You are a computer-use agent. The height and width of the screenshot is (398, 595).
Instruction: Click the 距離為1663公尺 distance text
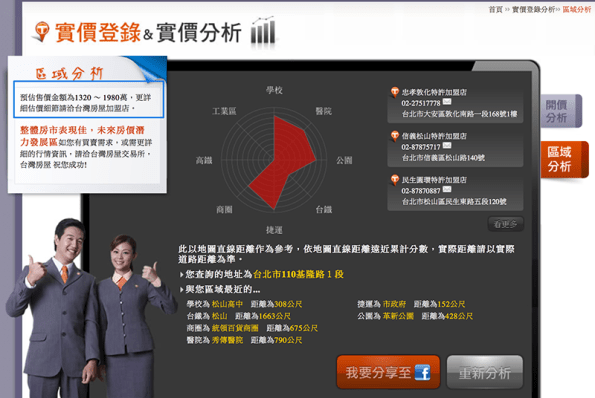263,316
